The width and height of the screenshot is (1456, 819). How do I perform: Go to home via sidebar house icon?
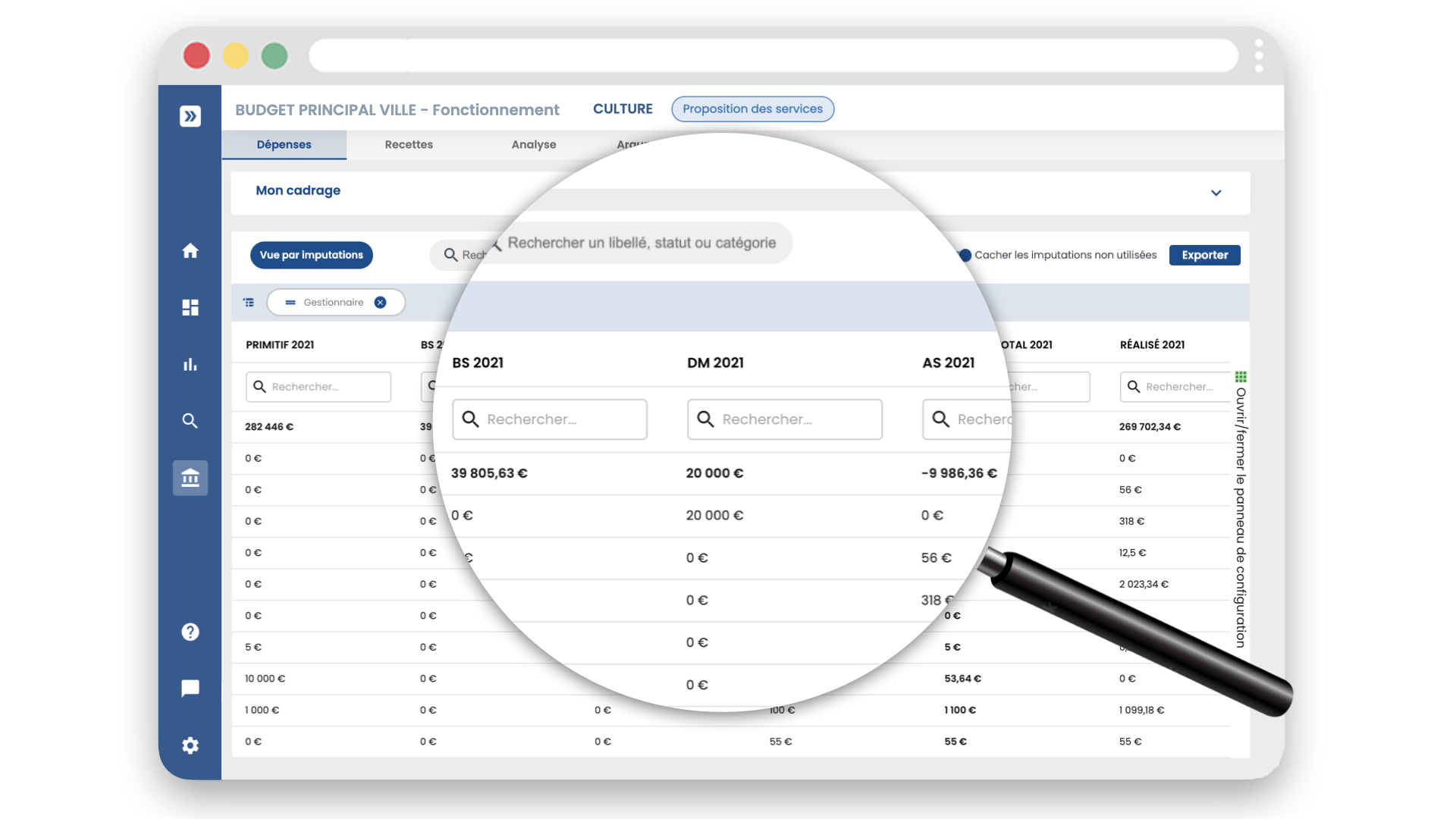click(x=190, y=251)
